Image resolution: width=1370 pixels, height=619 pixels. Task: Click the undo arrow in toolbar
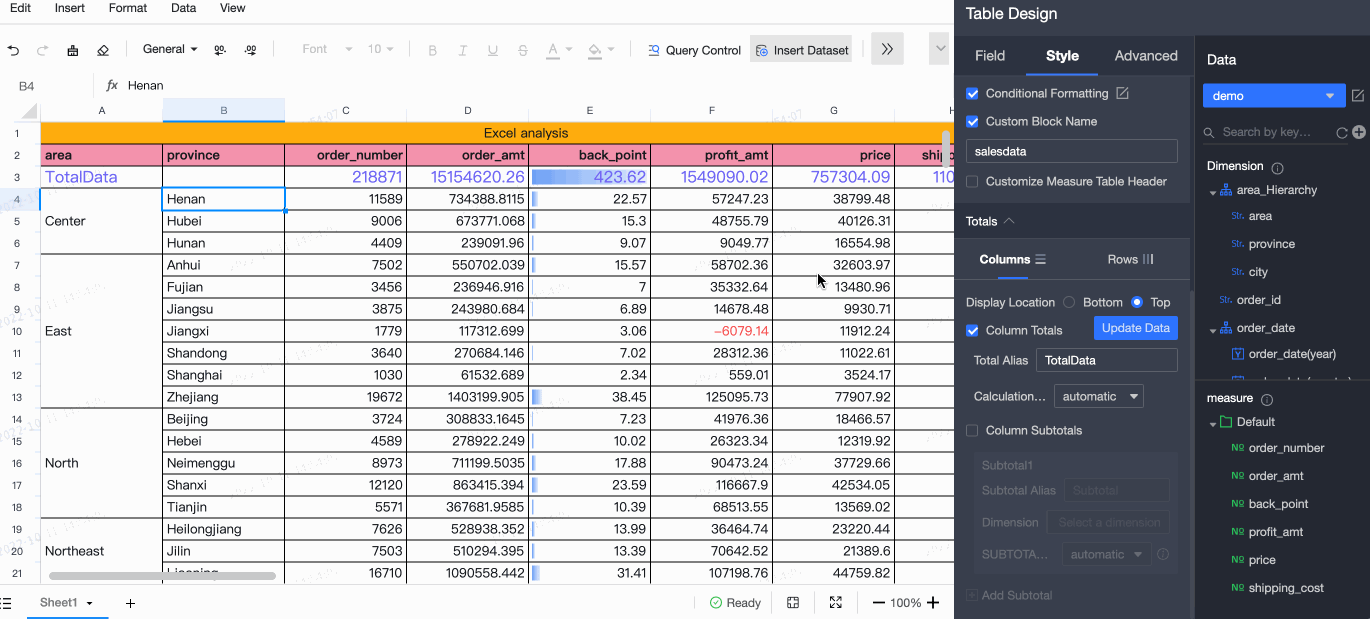13,50
